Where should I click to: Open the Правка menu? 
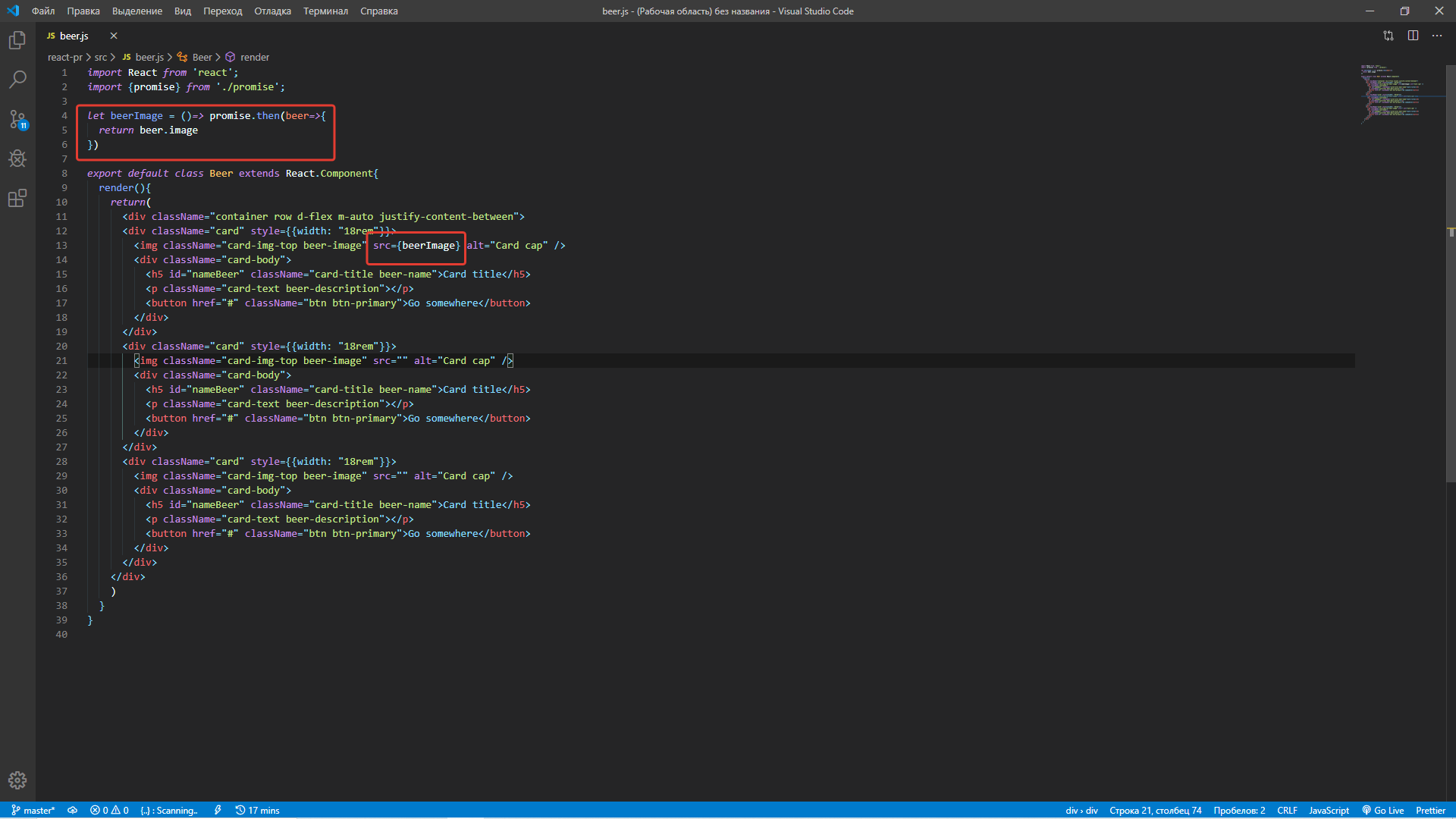(x=83, y=11)
